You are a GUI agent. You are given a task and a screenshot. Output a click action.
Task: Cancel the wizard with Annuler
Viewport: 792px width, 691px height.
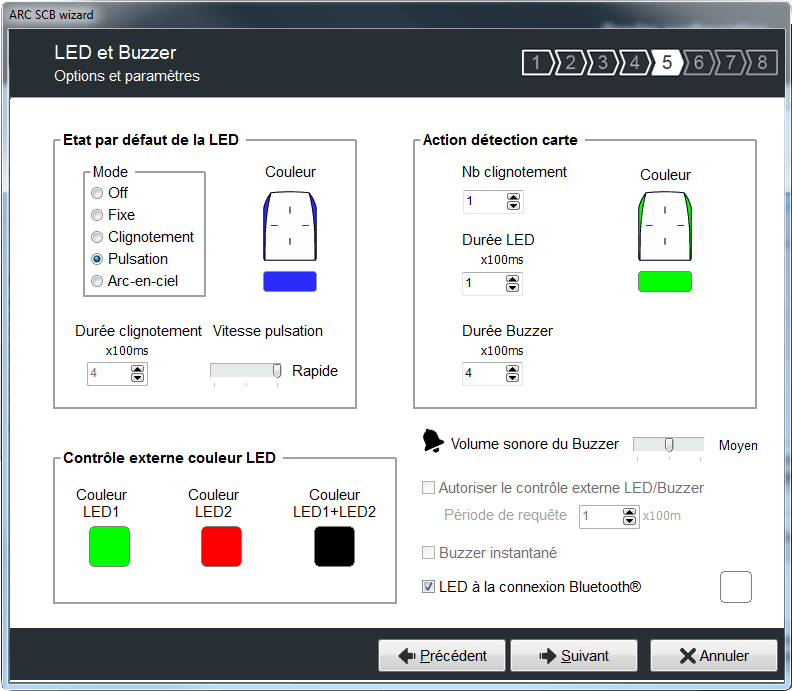tap(713, 656)
